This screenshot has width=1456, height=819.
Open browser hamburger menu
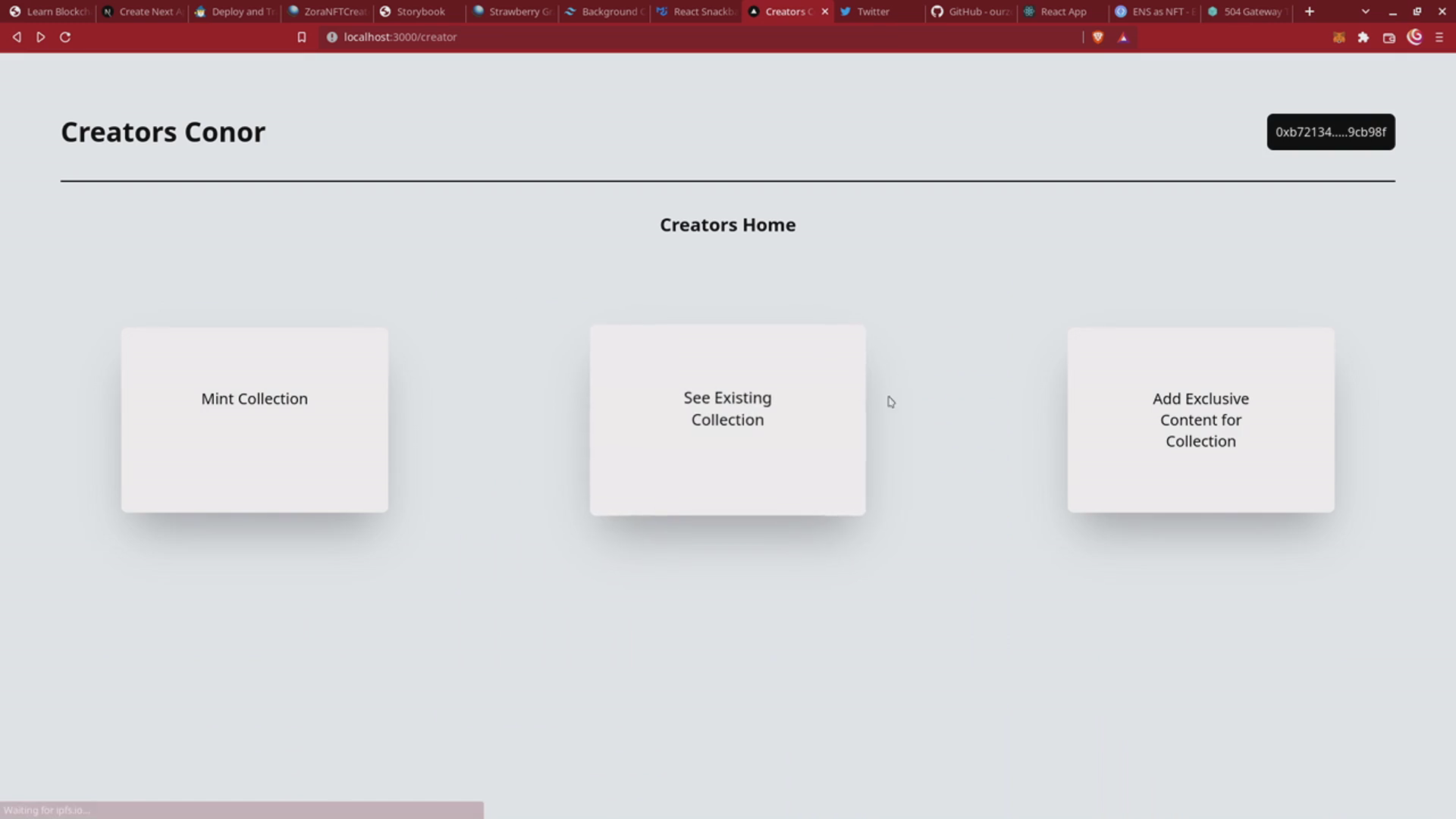tap(1439, 37)
